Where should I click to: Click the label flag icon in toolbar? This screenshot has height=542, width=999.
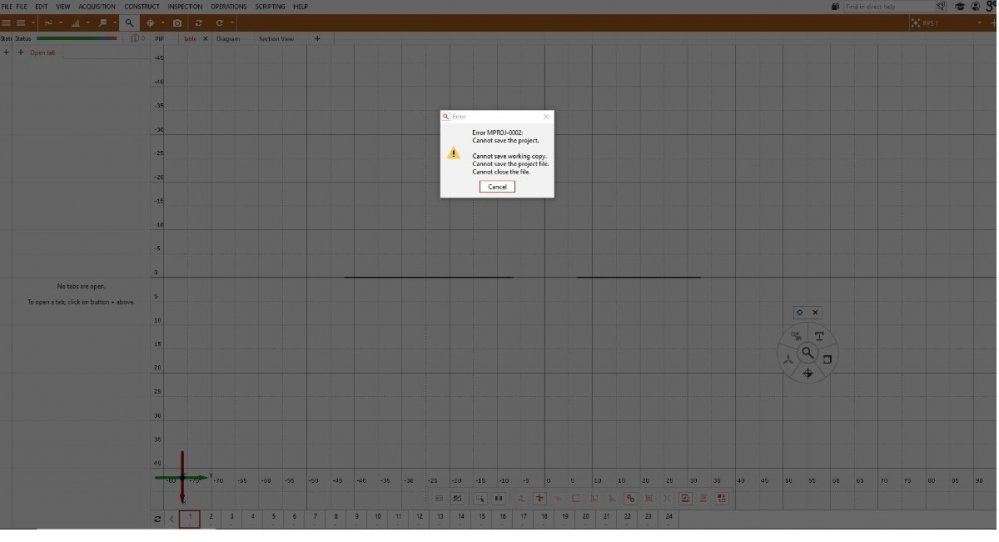(x=103, y=23)
